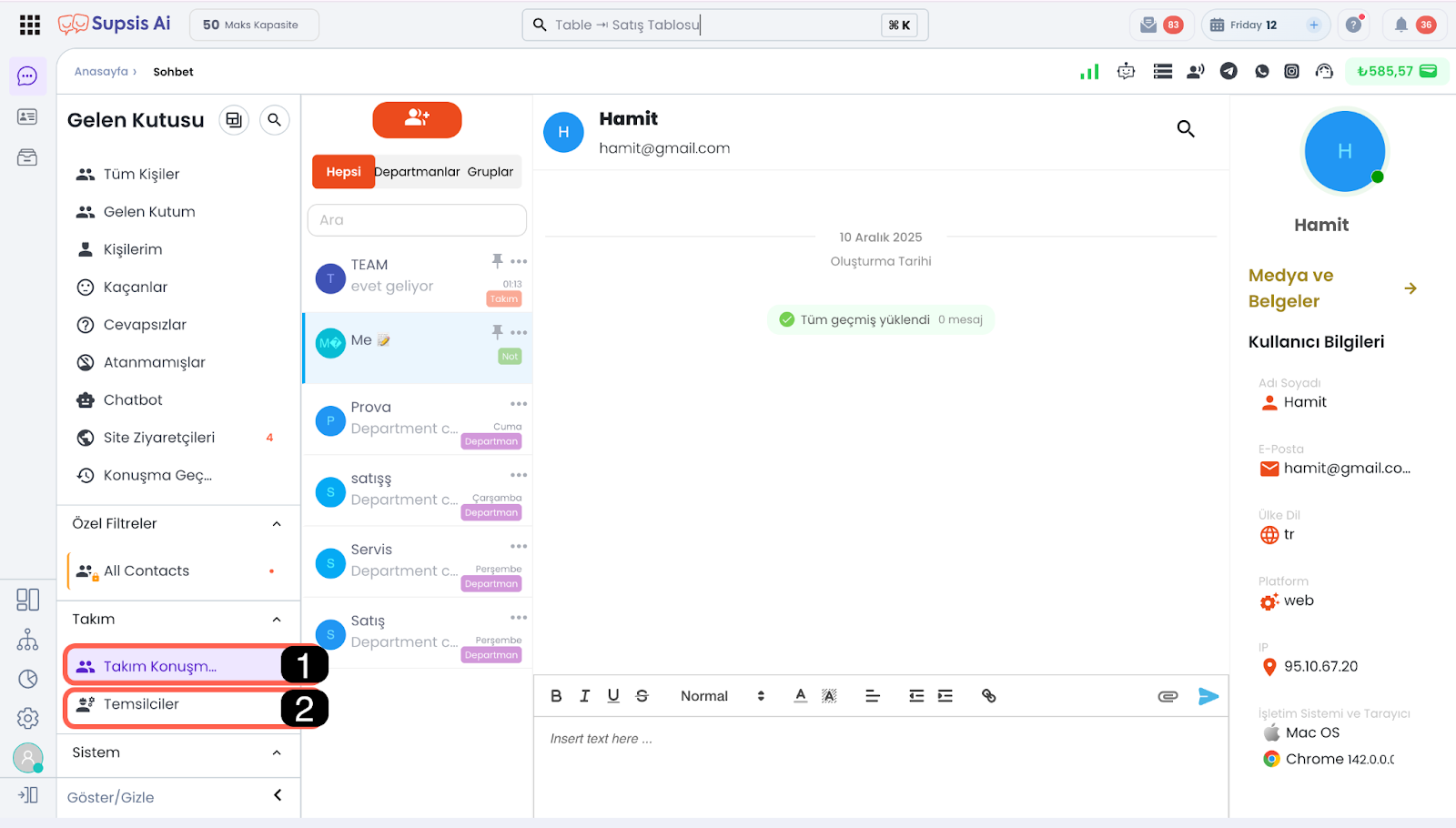
Task: Pick the text color option
Action: coord(800,696)
